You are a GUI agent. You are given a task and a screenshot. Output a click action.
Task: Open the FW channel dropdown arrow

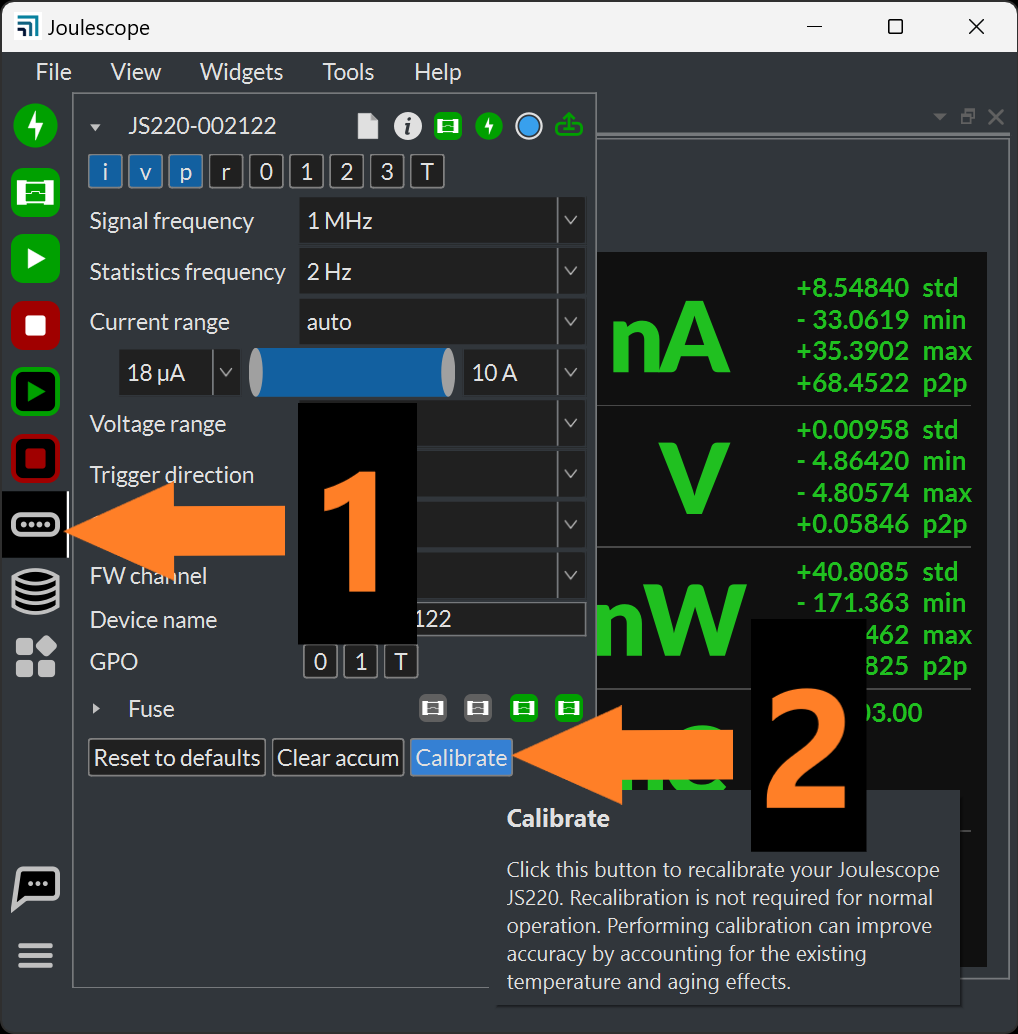(x=571, y=575)
